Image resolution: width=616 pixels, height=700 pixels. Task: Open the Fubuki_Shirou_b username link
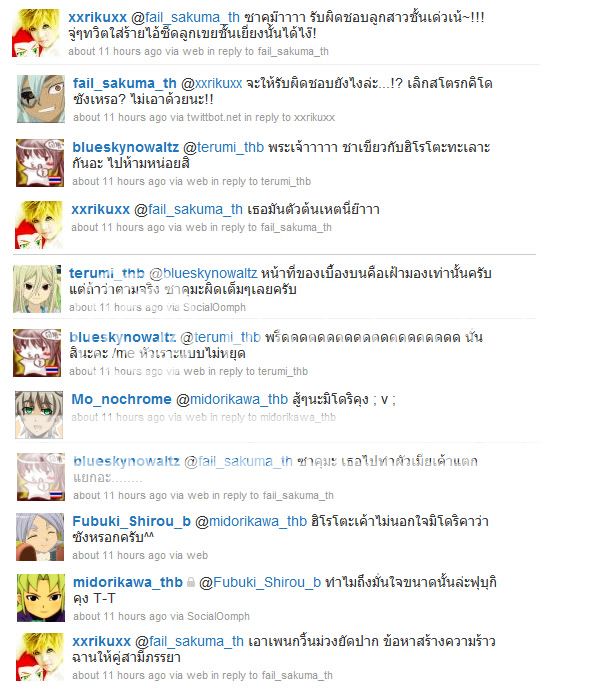pyautogui.click(x=132, y=521)
